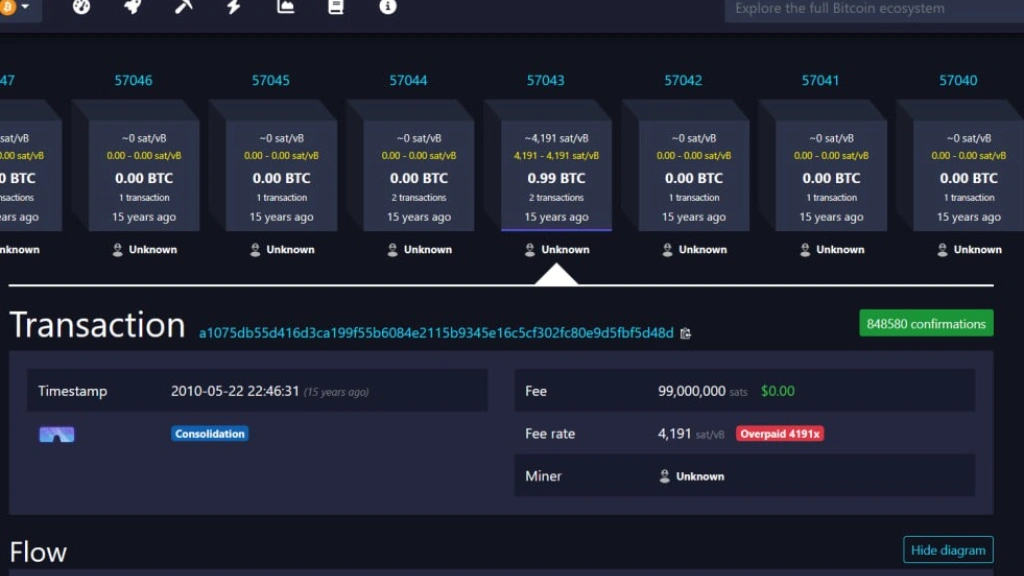Select block cube below 57044

point(419,175)
